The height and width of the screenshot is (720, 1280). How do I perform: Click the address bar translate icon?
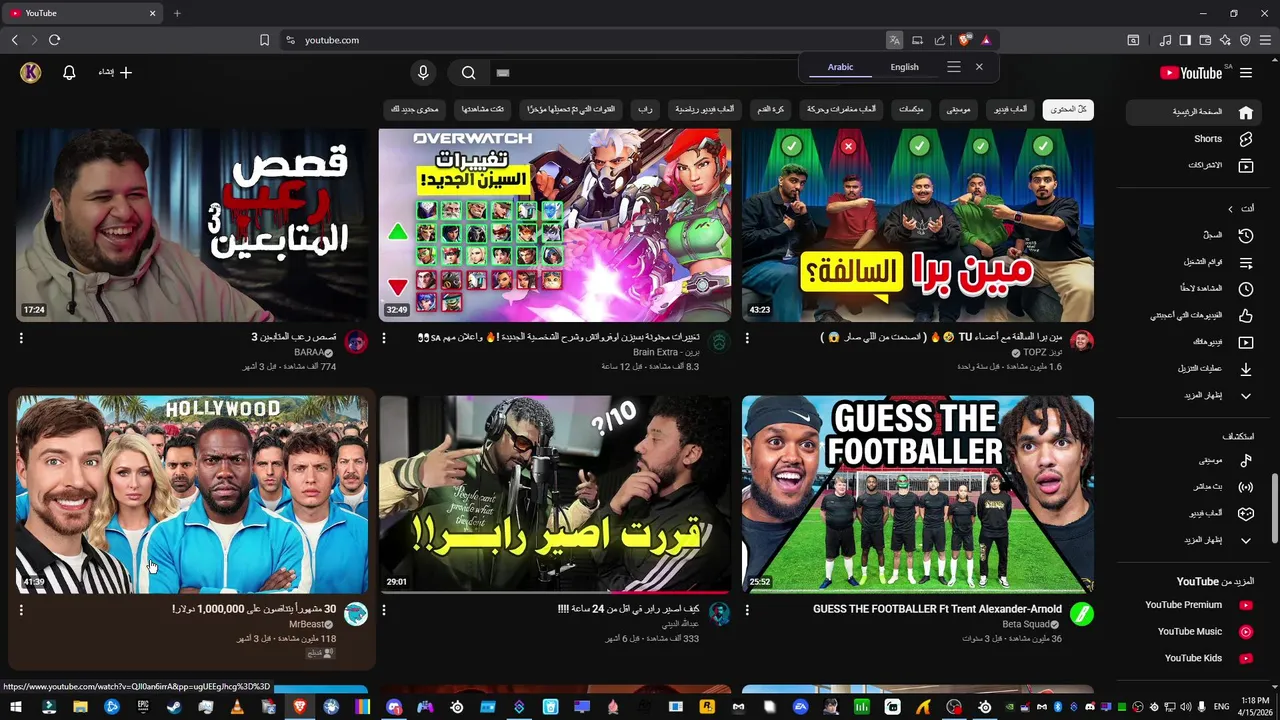point(894,40)
